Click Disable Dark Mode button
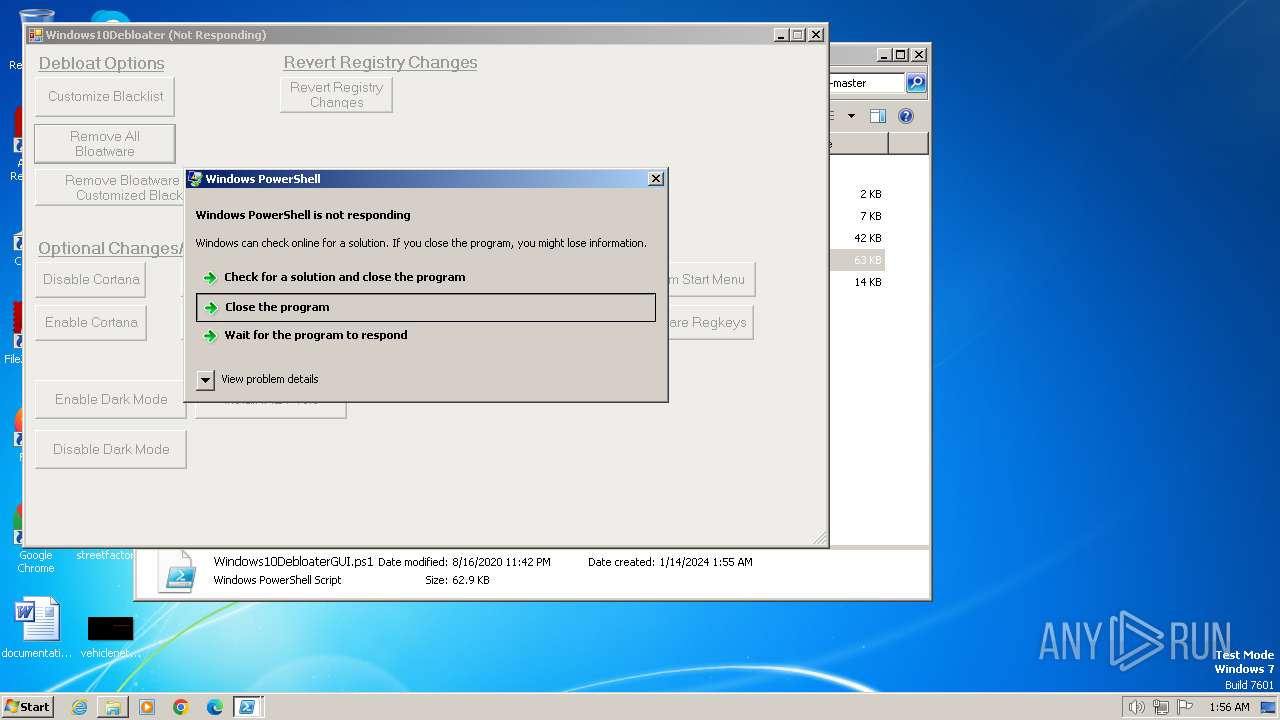The width and height of the screenshot is (1280, 720). (x=111, y=449)
